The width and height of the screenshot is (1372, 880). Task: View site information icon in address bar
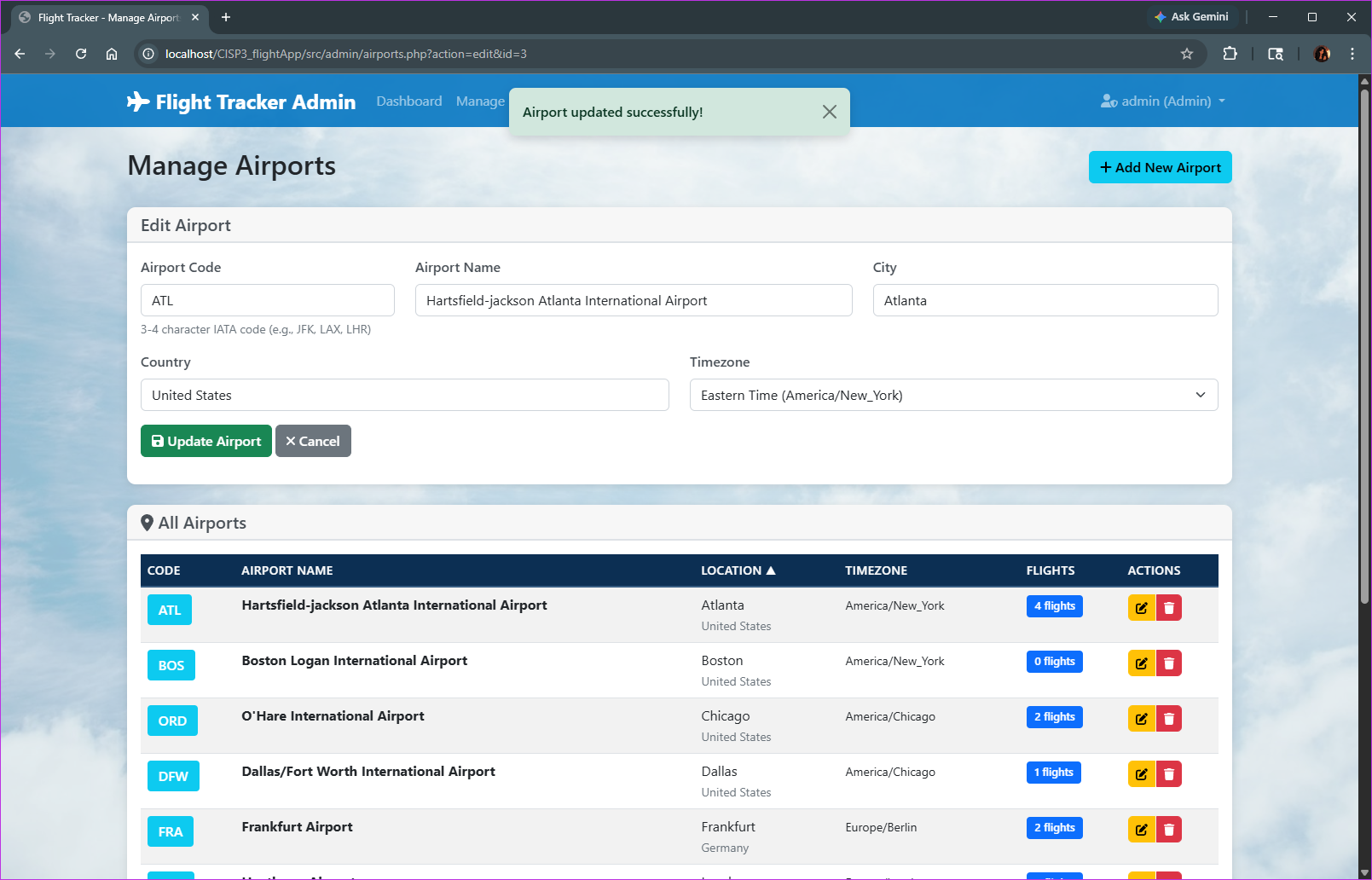[148, 54]
